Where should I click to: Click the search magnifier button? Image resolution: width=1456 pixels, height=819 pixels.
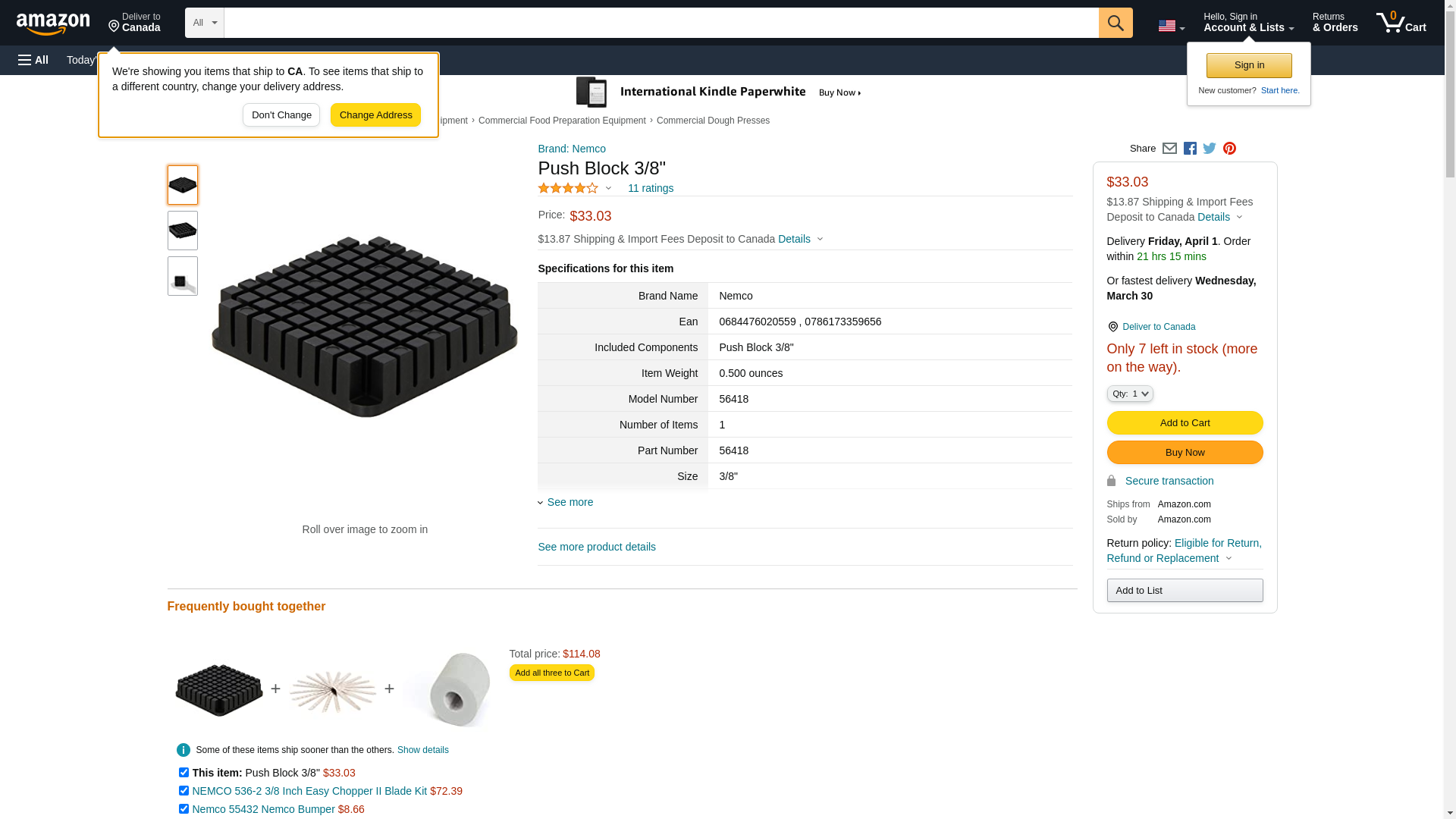pos(1115,23)
